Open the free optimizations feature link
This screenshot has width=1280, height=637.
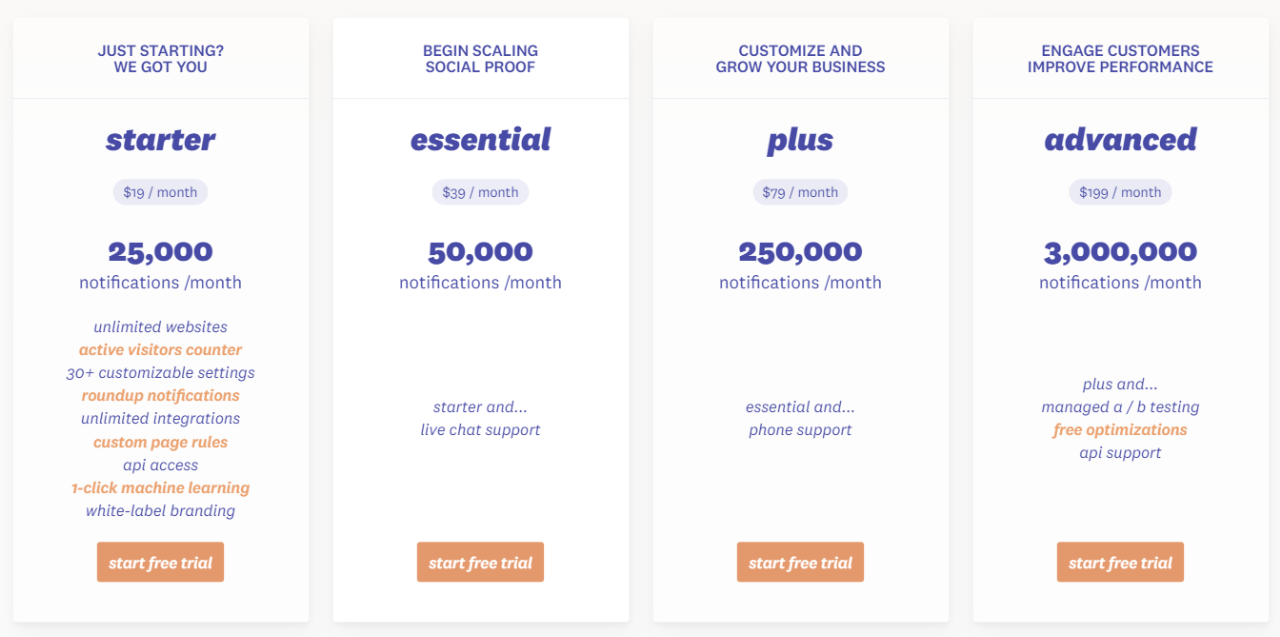1120,429
